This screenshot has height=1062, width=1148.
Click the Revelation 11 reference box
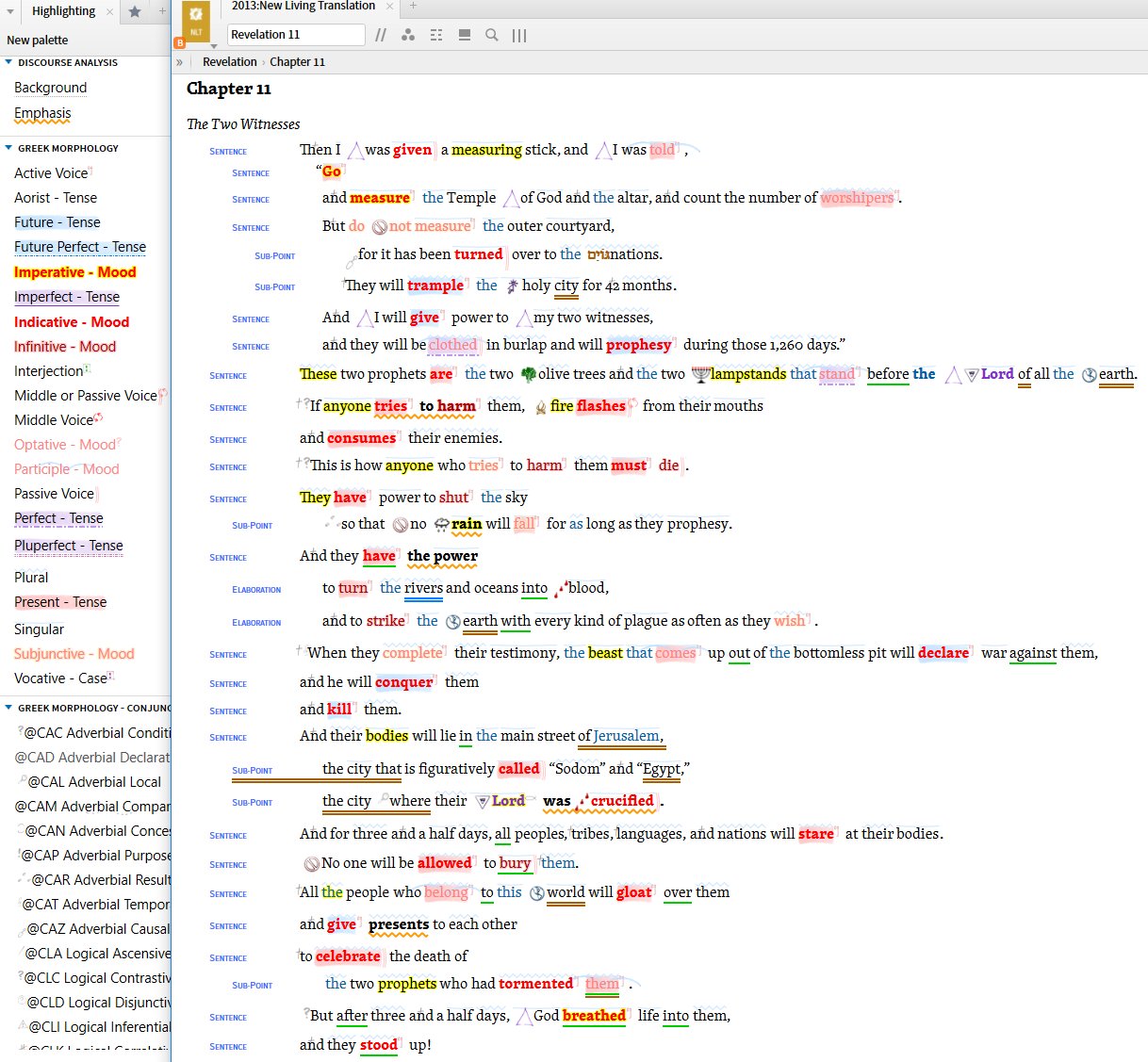[296, 35]
